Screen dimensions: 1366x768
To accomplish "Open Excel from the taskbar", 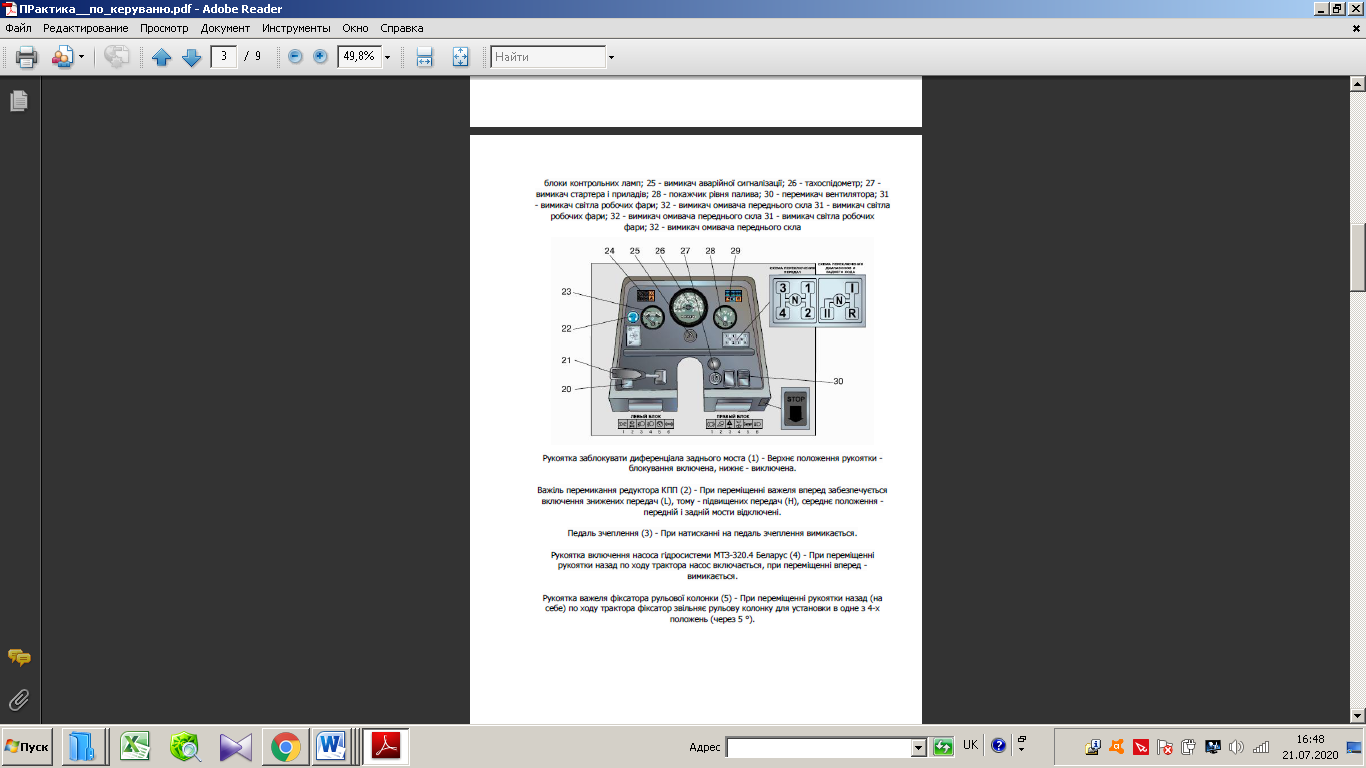I will coord(135,747).
